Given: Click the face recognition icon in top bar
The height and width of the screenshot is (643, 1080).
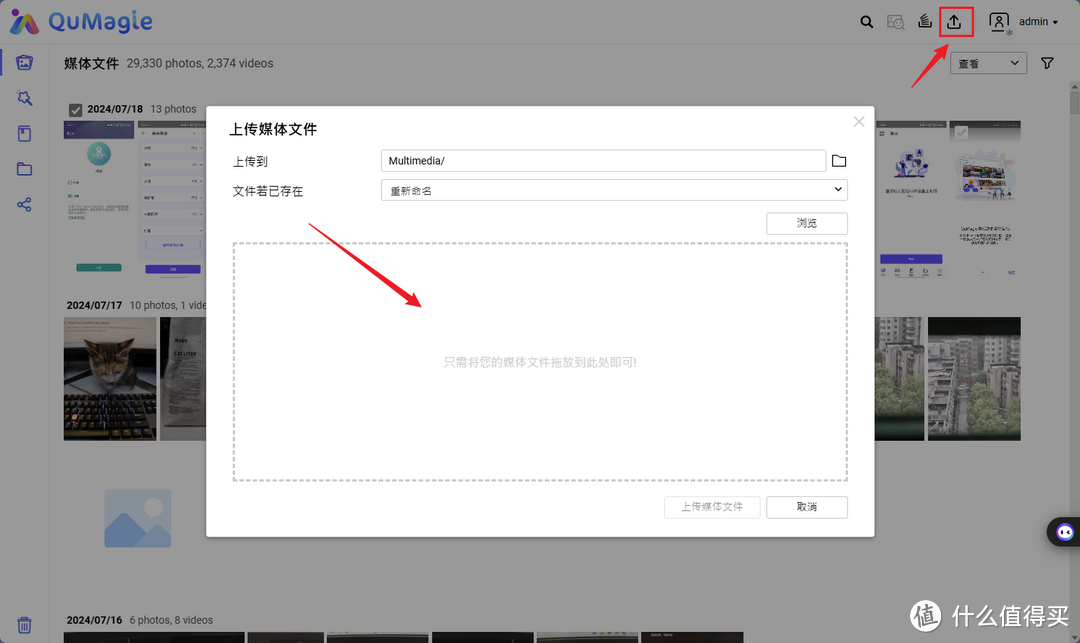Looking at the screenshot, I should point(895,21).
